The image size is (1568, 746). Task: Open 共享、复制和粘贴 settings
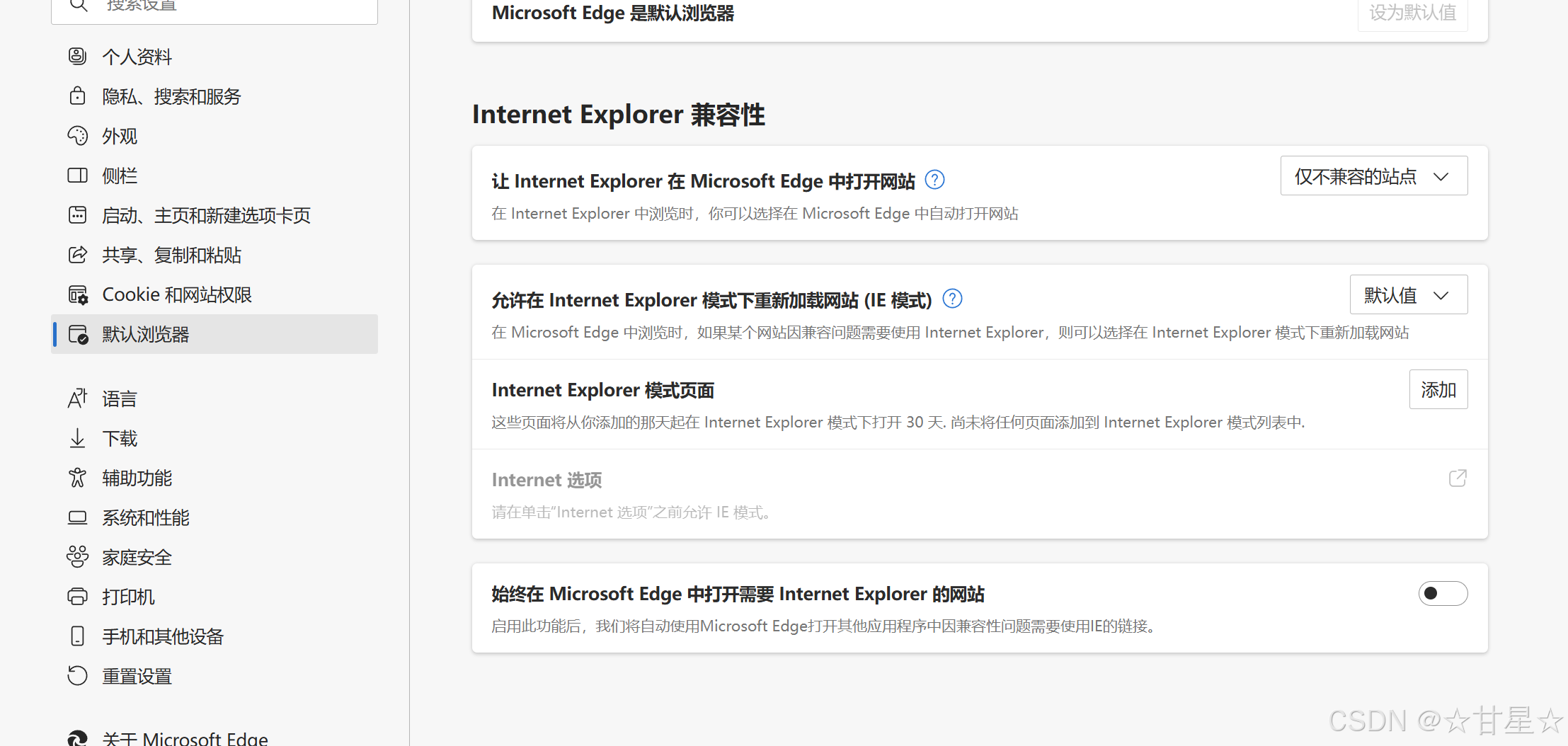click(x=214, y=255)
